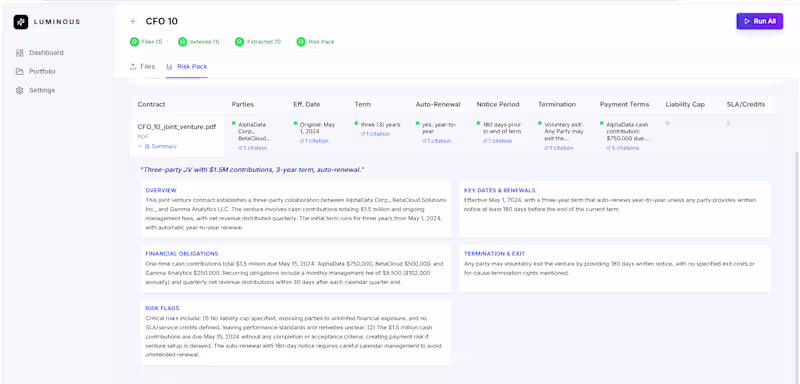Click the Files step status badge

click(x=146, y=42)
